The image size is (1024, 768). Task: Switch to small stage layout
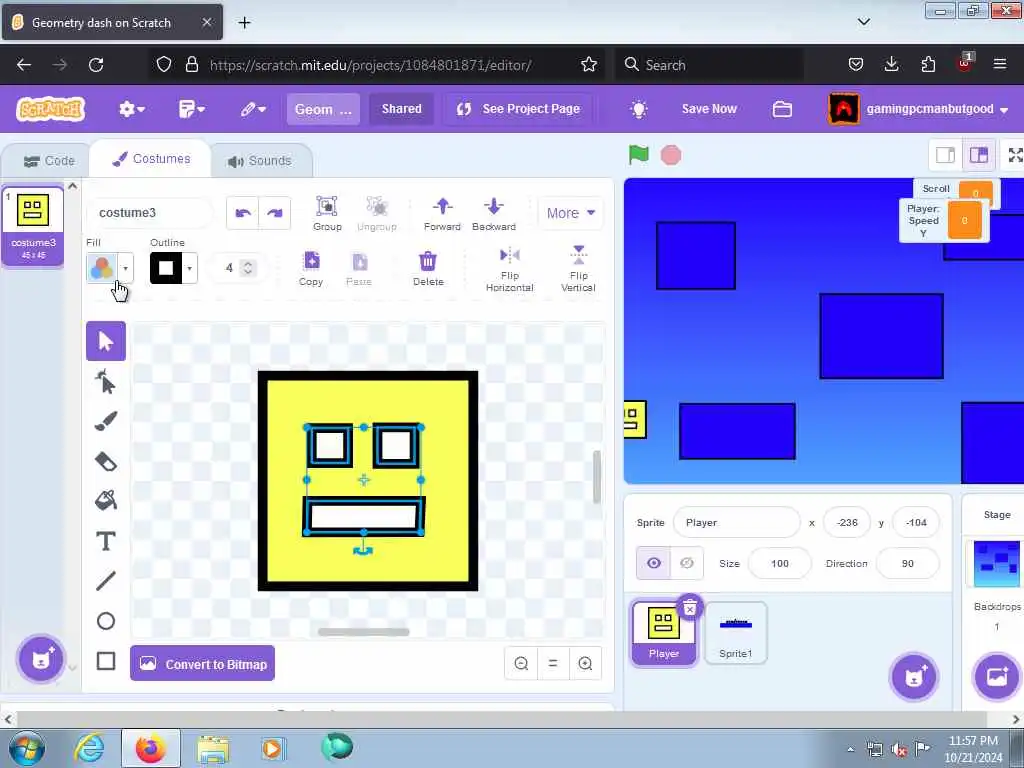click(945, 155)
